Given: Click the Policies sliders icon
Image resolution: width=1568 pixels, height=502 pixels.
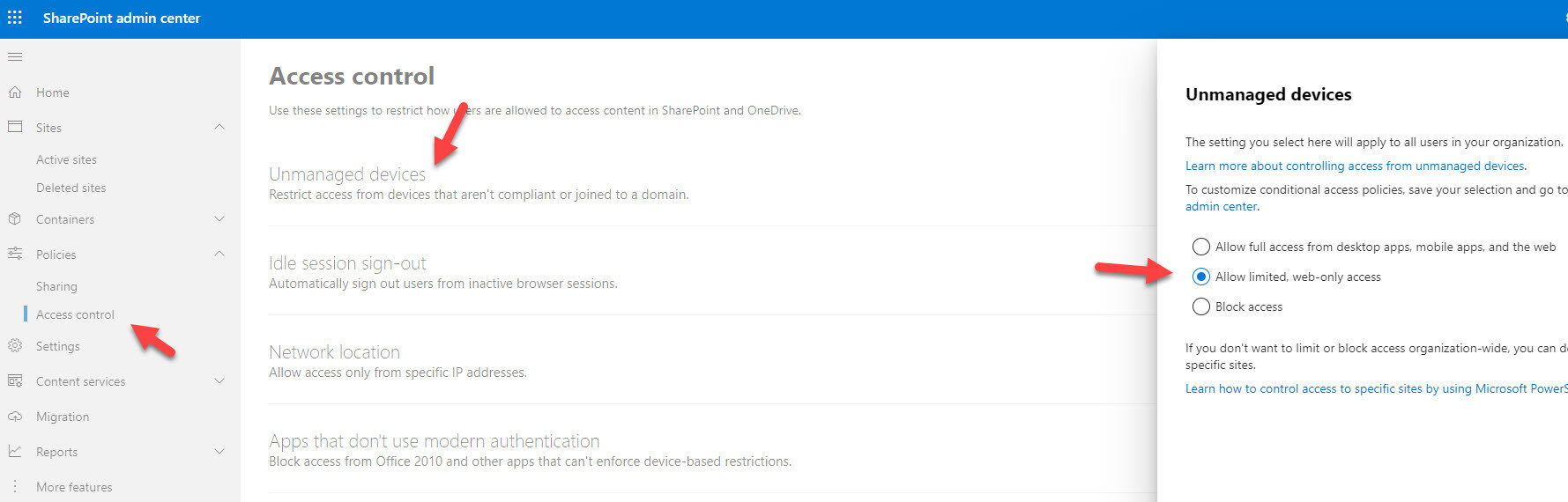Looking at the screenshot, I should coord(15,254).
